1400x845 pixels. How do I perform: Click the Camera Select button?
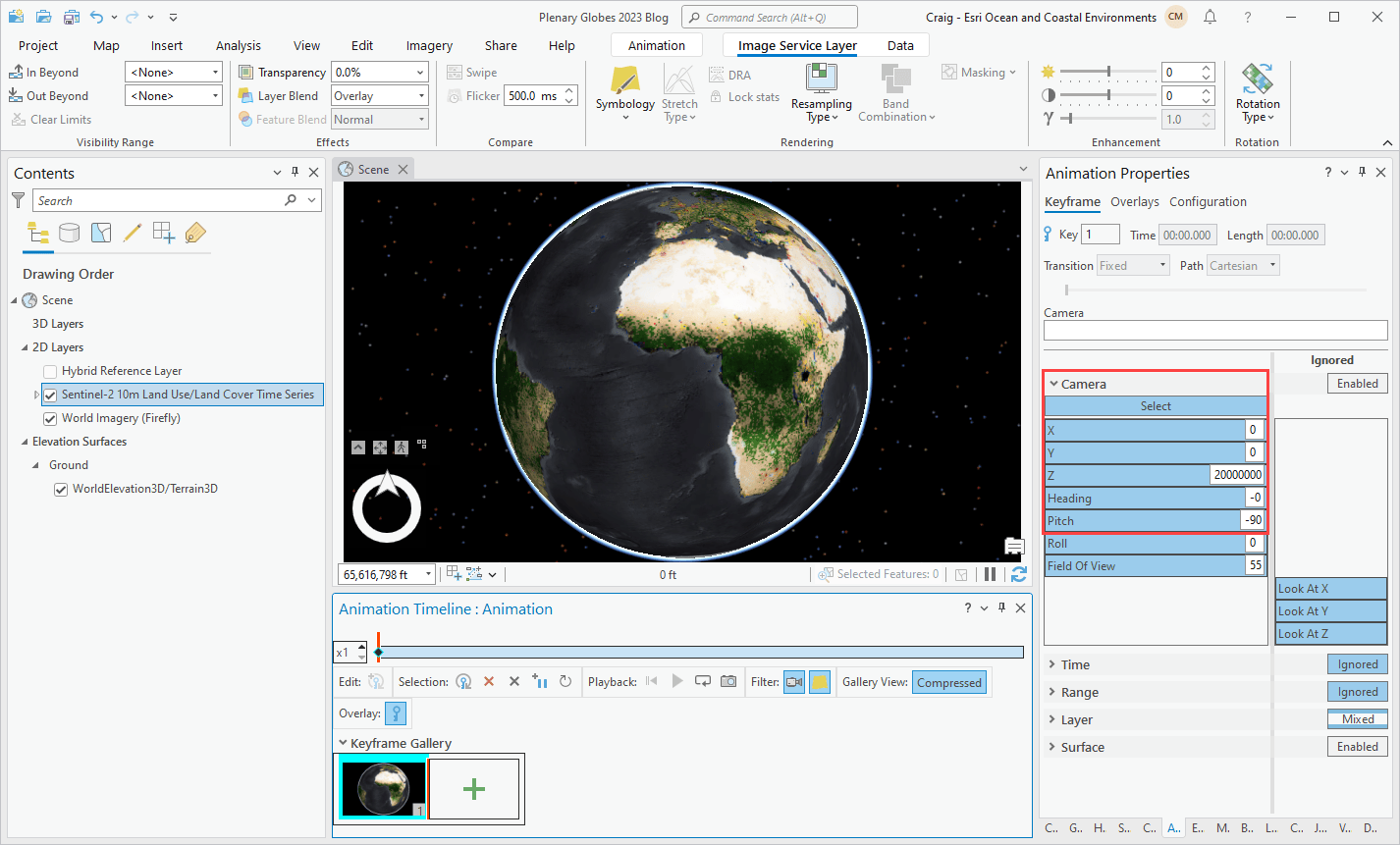point(1155,406)
